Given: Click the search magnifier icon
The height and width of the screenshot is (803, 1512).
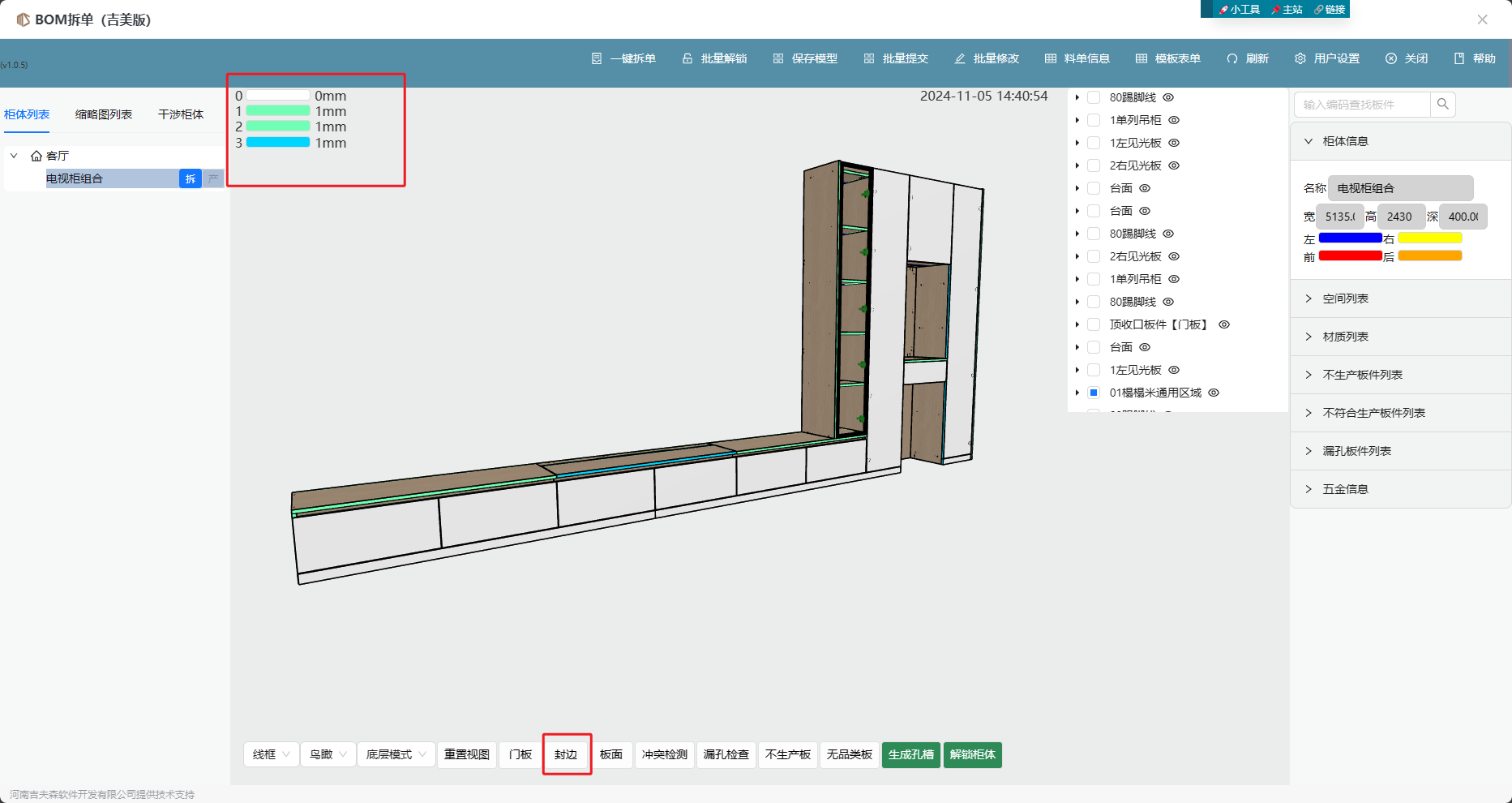Looking at the screenshot, I should [1443, 104].
